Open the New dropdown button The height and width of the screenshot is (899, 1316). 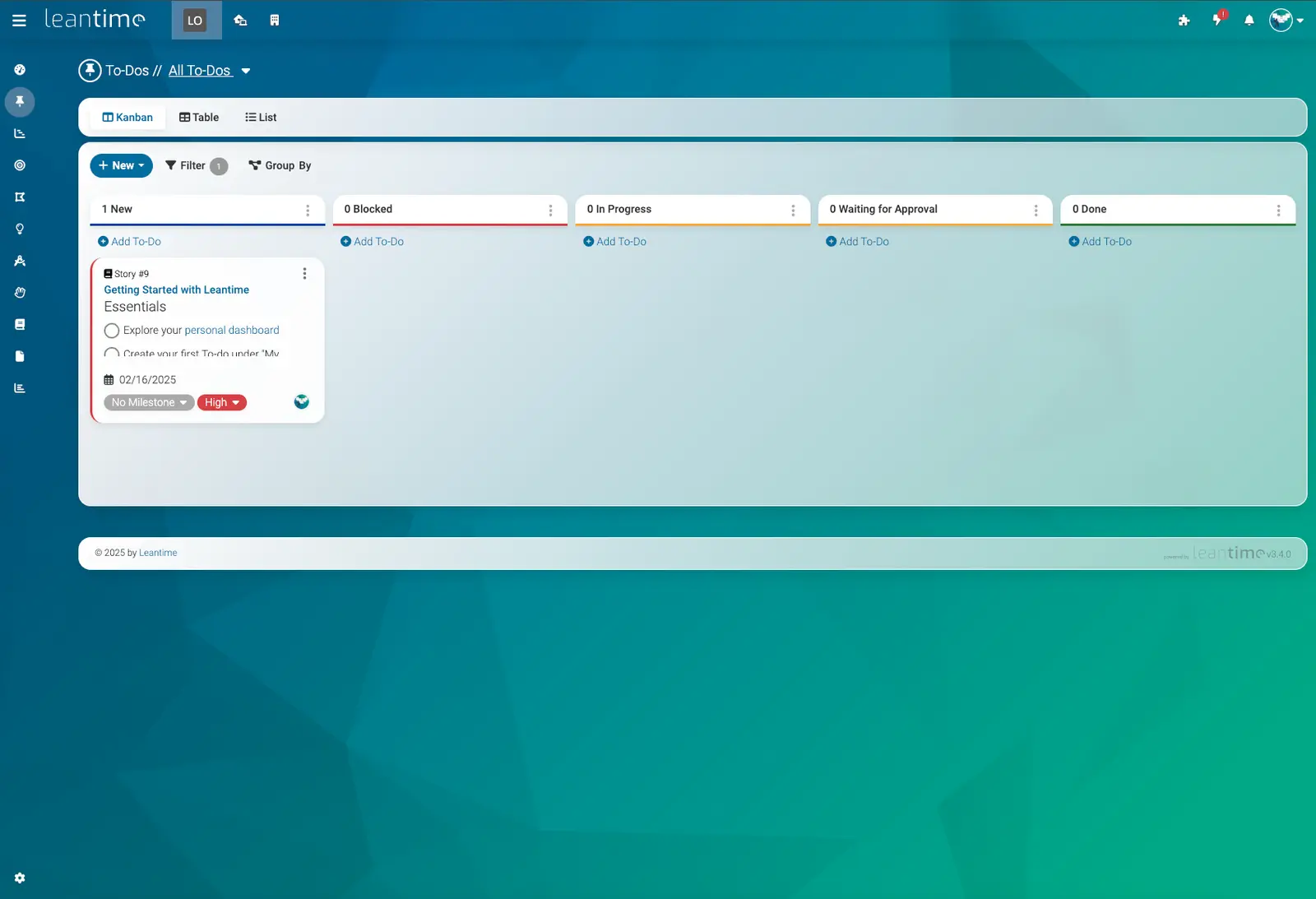pos(121,165)
